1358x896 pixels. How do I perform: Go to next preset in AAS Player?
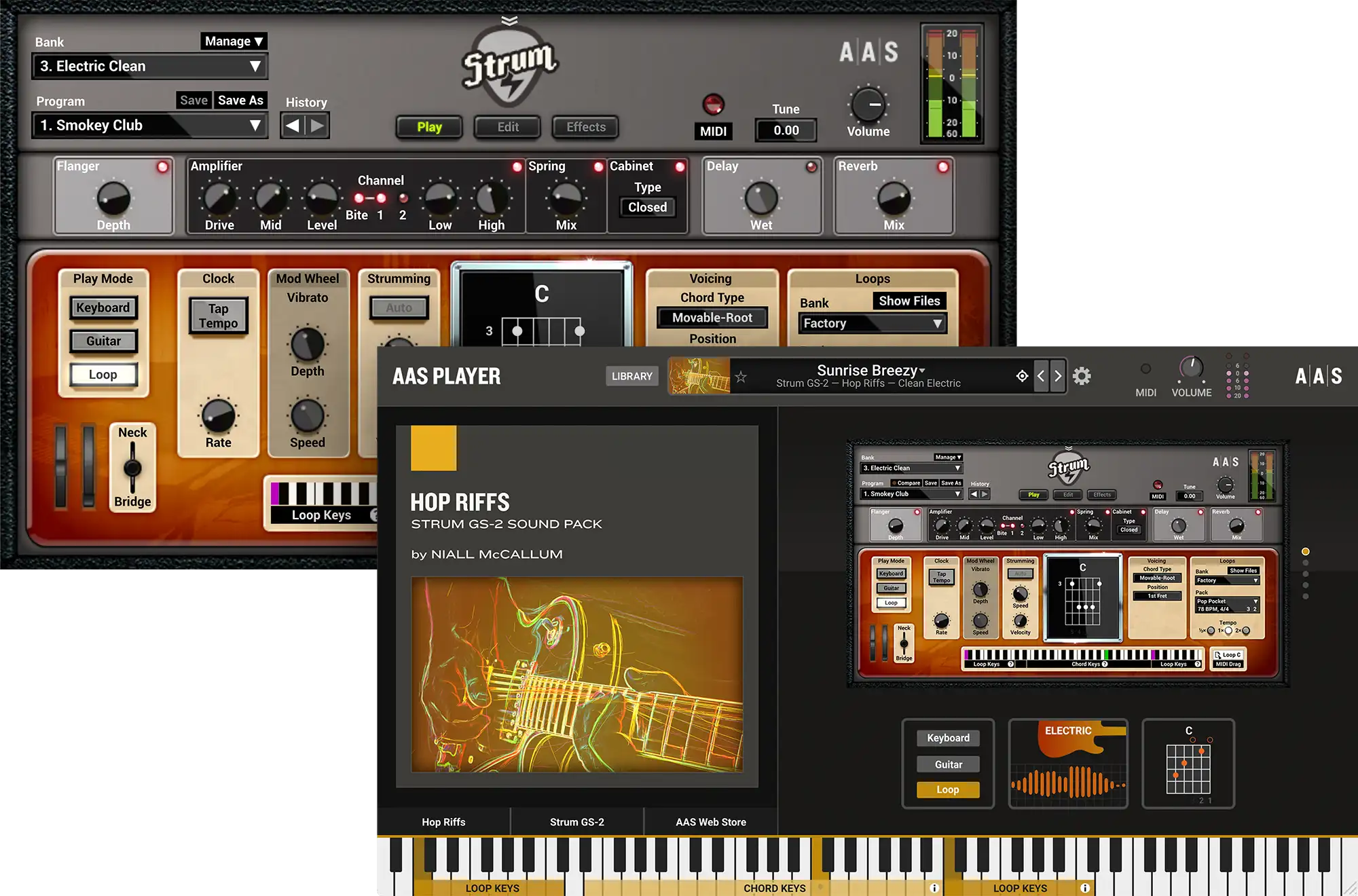(x=1057, y=376)
